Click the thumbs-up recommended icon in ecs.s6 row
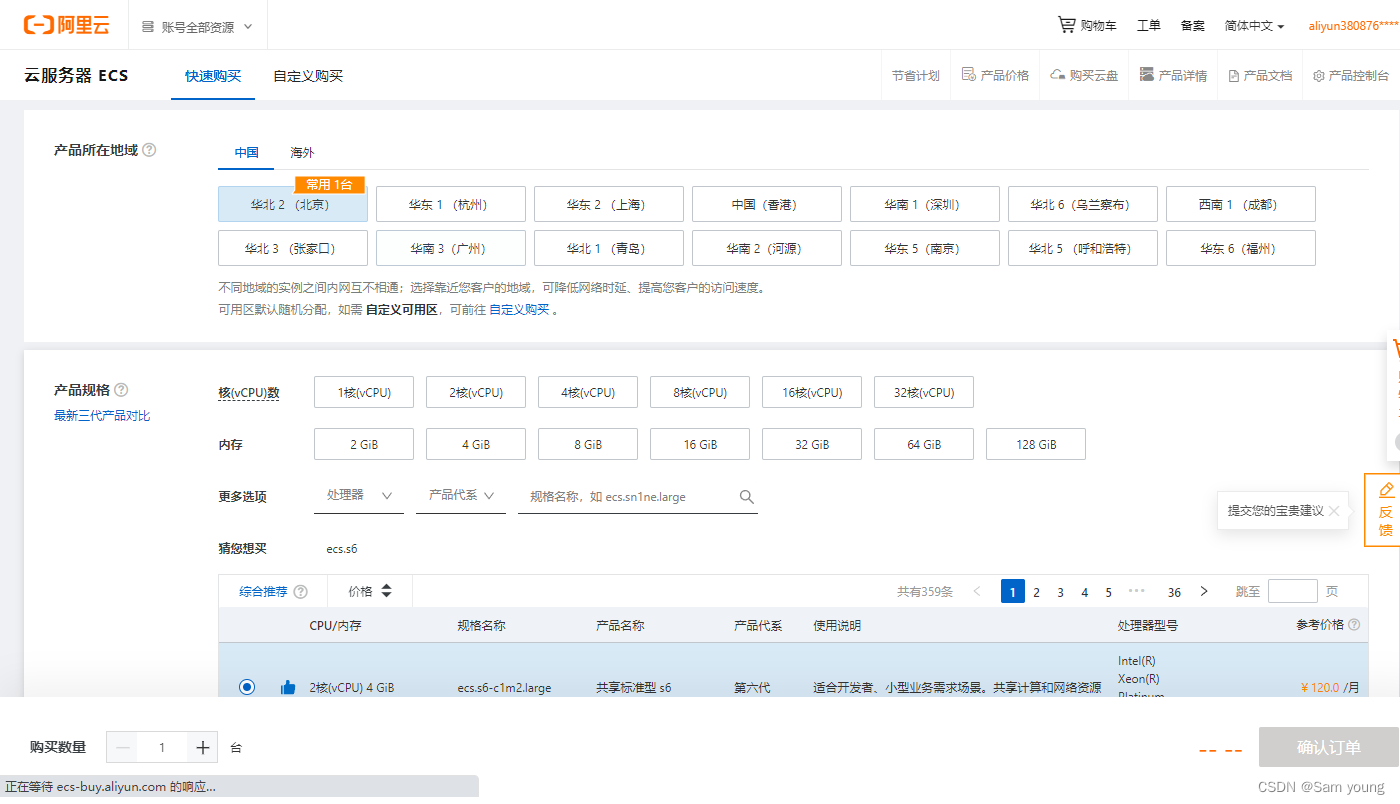 (288, 687)
